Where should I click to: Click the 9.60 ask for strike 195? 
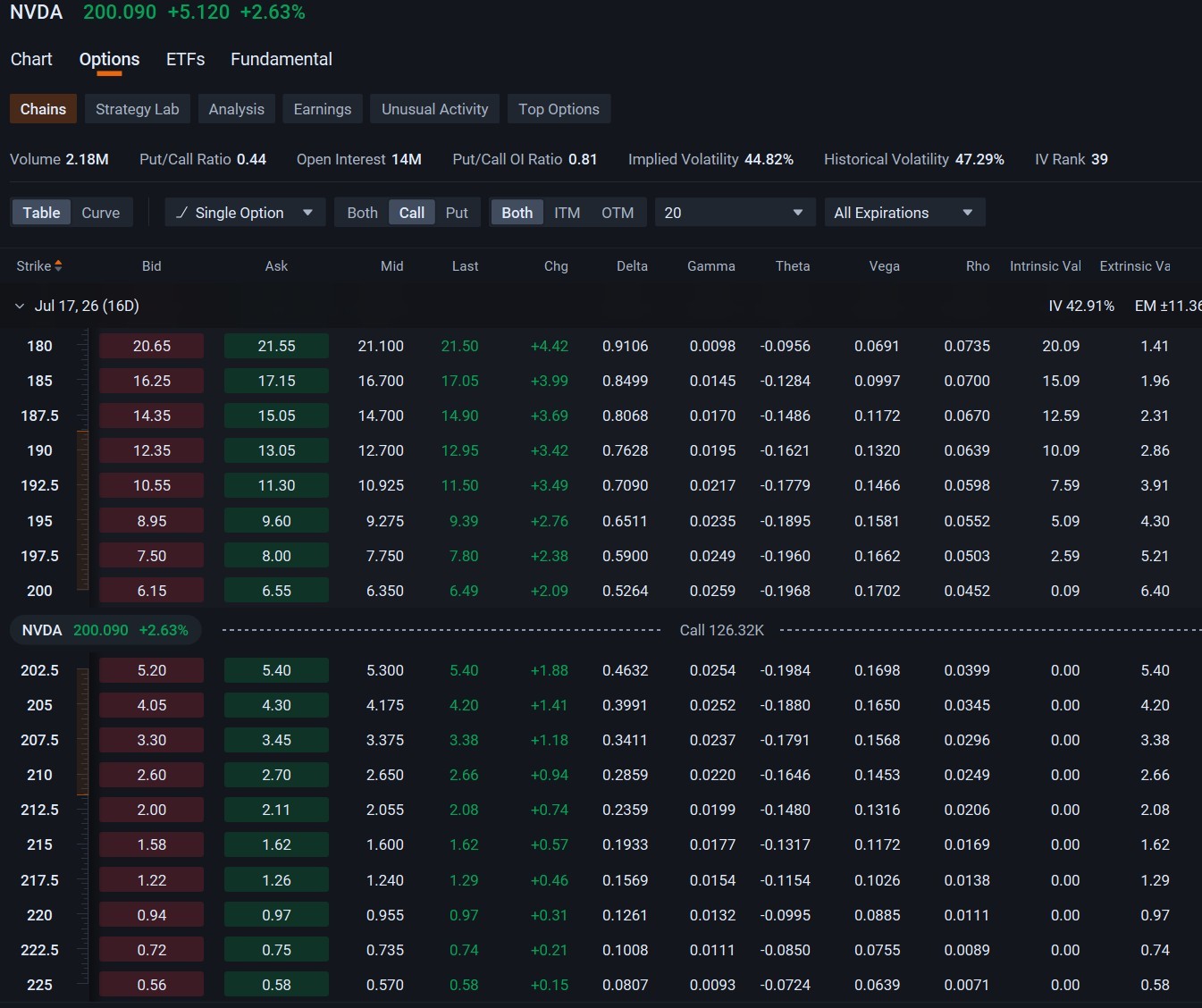[277, 521]
